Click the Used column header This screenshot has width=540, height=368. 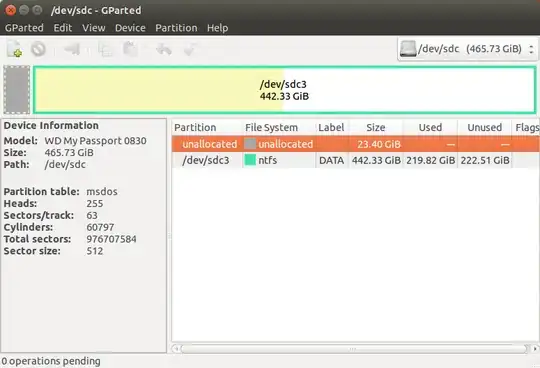430,127
